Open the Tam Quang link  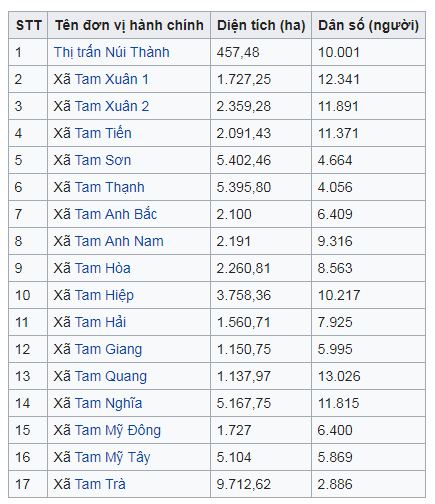point(111,377)
